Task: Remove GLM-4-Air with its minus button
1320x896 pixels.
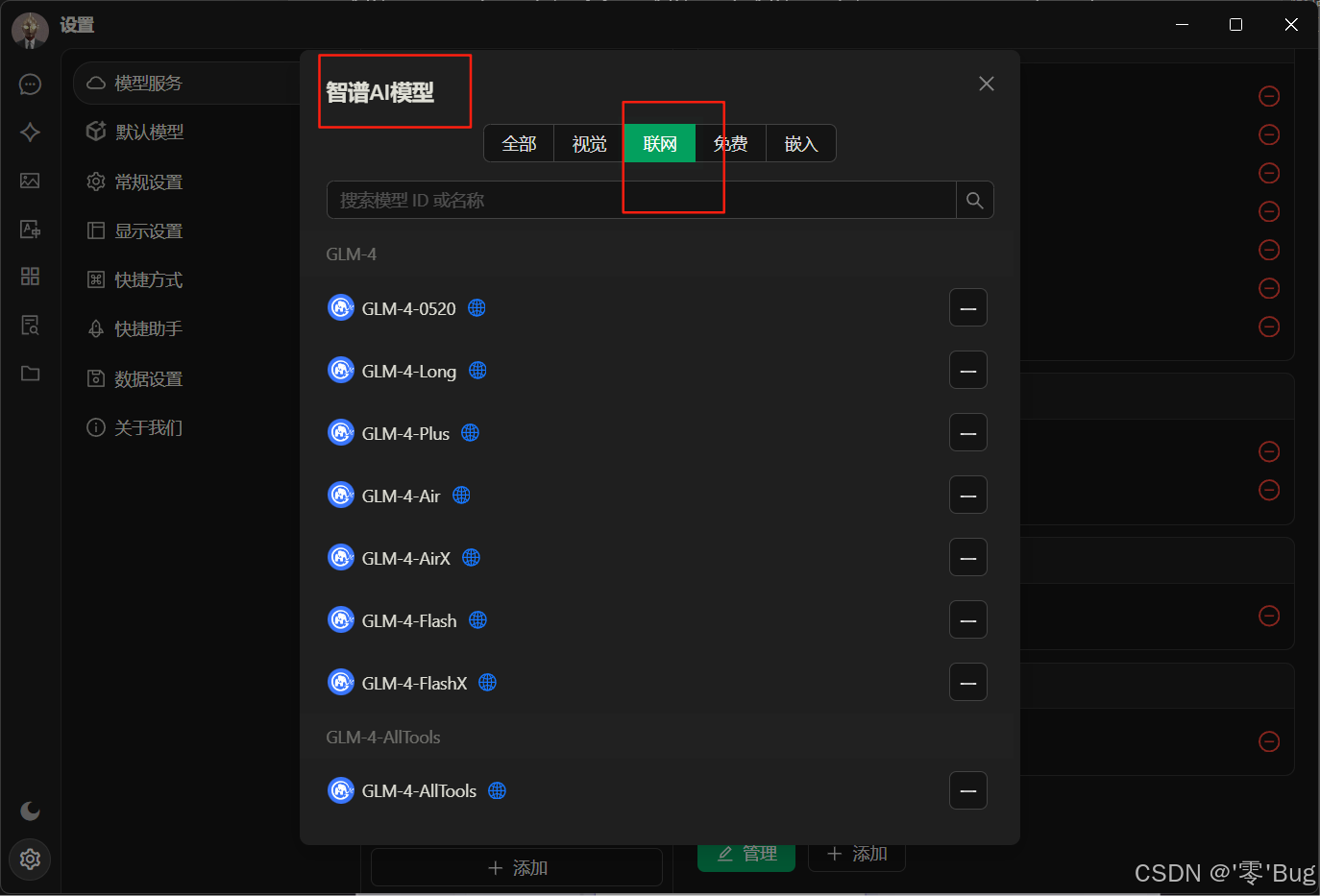Action: [x=968, y=496]
